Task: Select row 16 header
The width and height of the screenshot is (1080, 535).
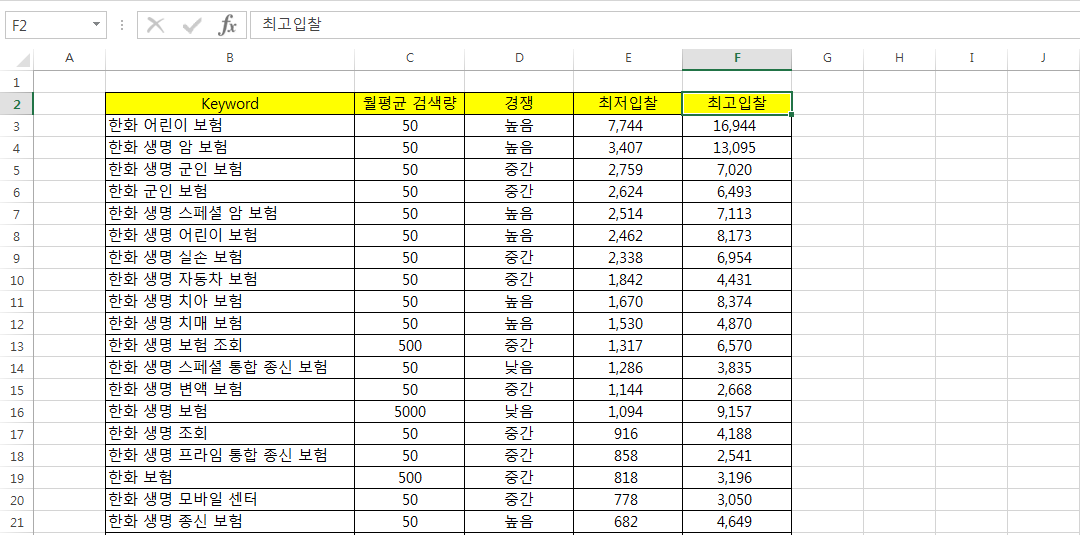Action: pos(17,412)
